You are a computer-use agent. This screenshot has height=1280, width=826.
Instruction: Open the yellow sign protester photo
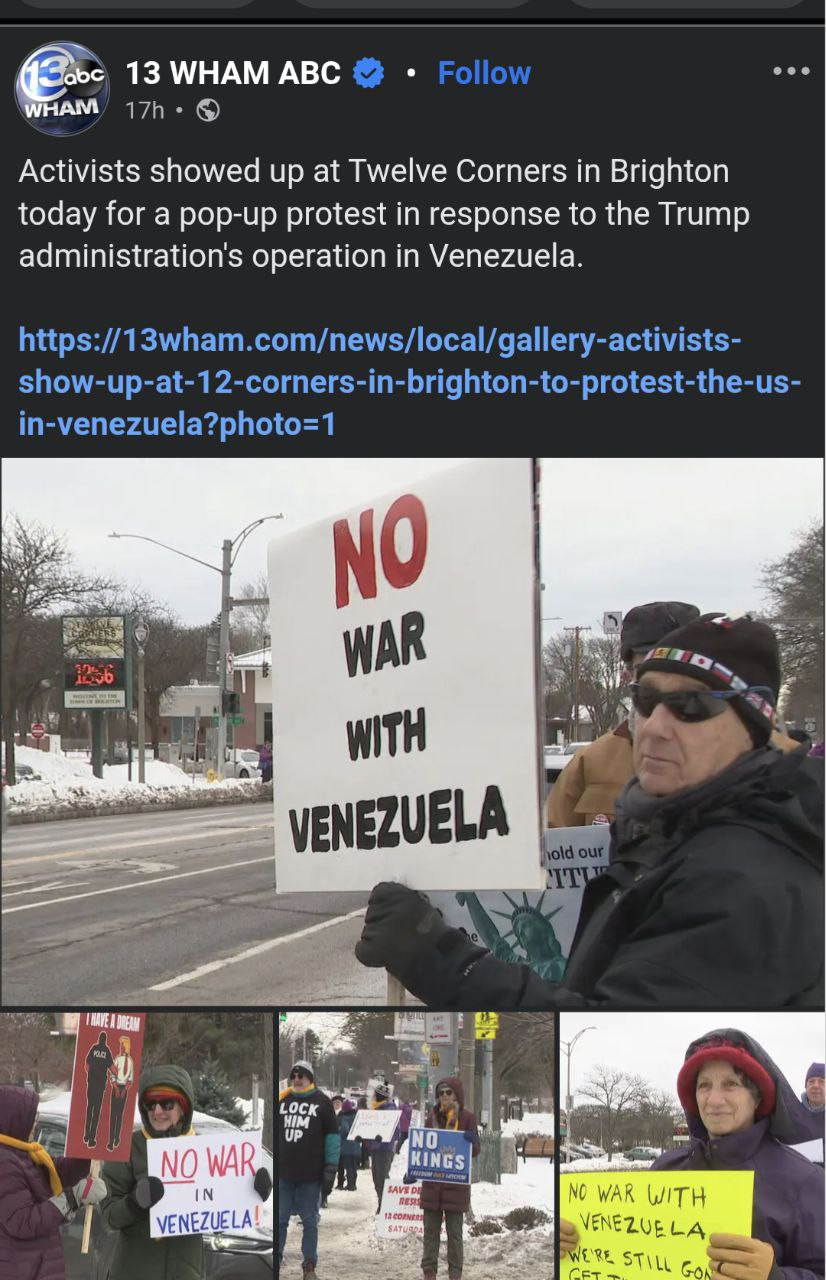pyautogui.click(x=692, y=1146)
